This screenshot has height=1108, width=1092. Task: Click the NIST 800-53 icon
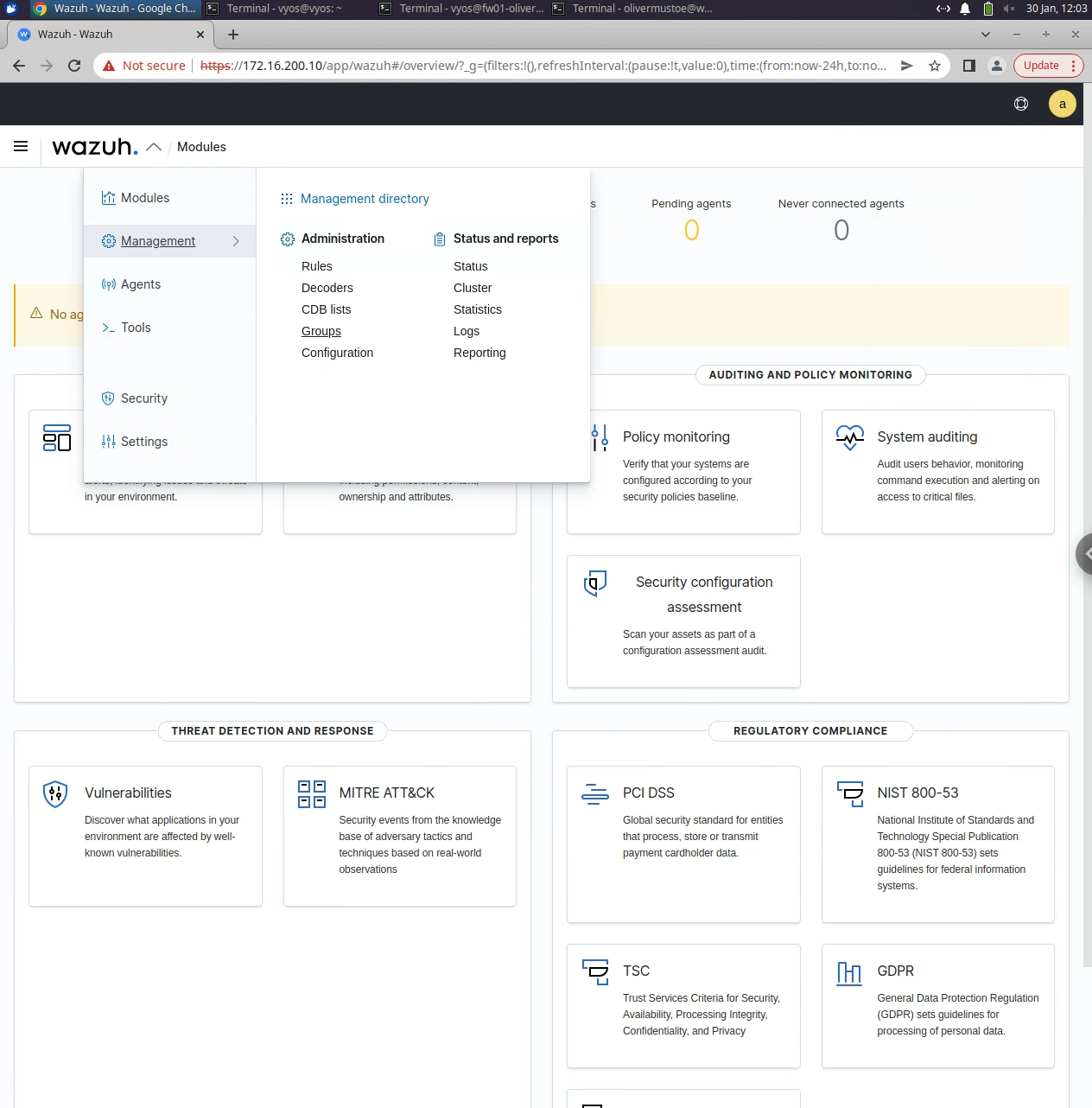point(850,793)
